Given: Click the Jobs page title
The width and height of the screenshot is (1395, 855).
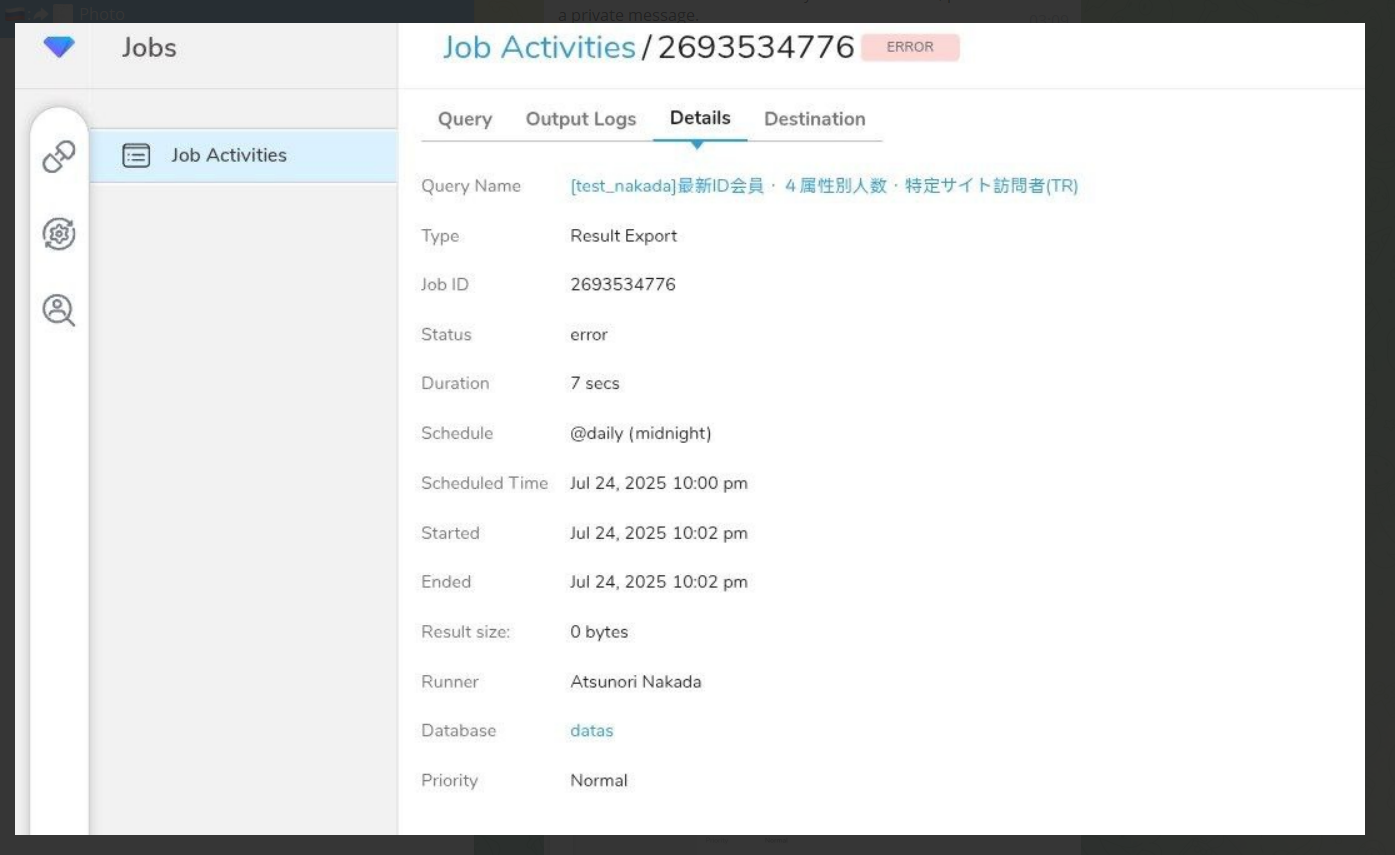Looking at the screenshot, I should point(149,47).
